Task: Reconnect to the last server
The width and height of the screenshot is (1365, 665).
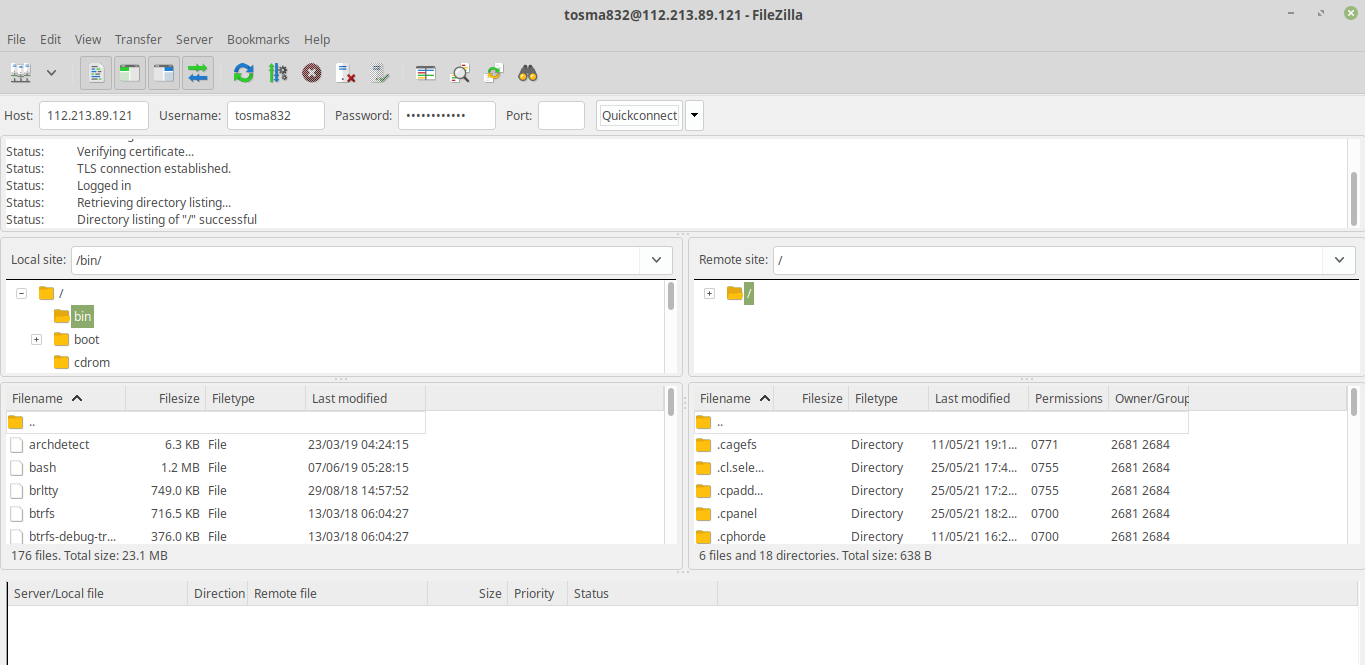Action: (x=380, y=73)
